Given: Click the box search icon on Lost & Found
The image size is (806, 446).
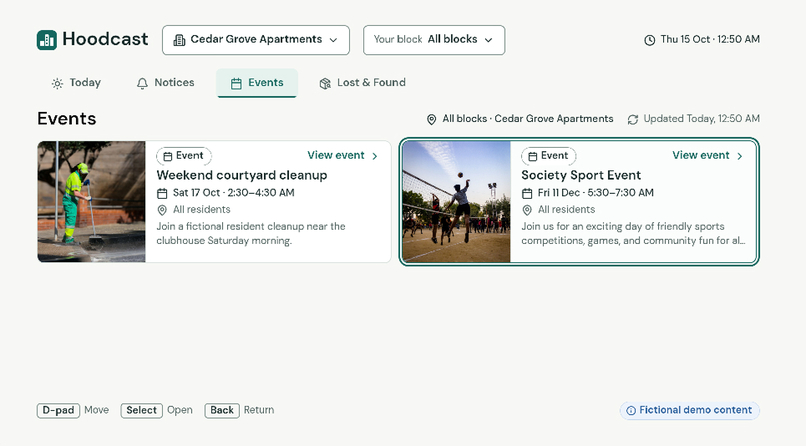Looking at the screenshot, I should tap(325, 83).
